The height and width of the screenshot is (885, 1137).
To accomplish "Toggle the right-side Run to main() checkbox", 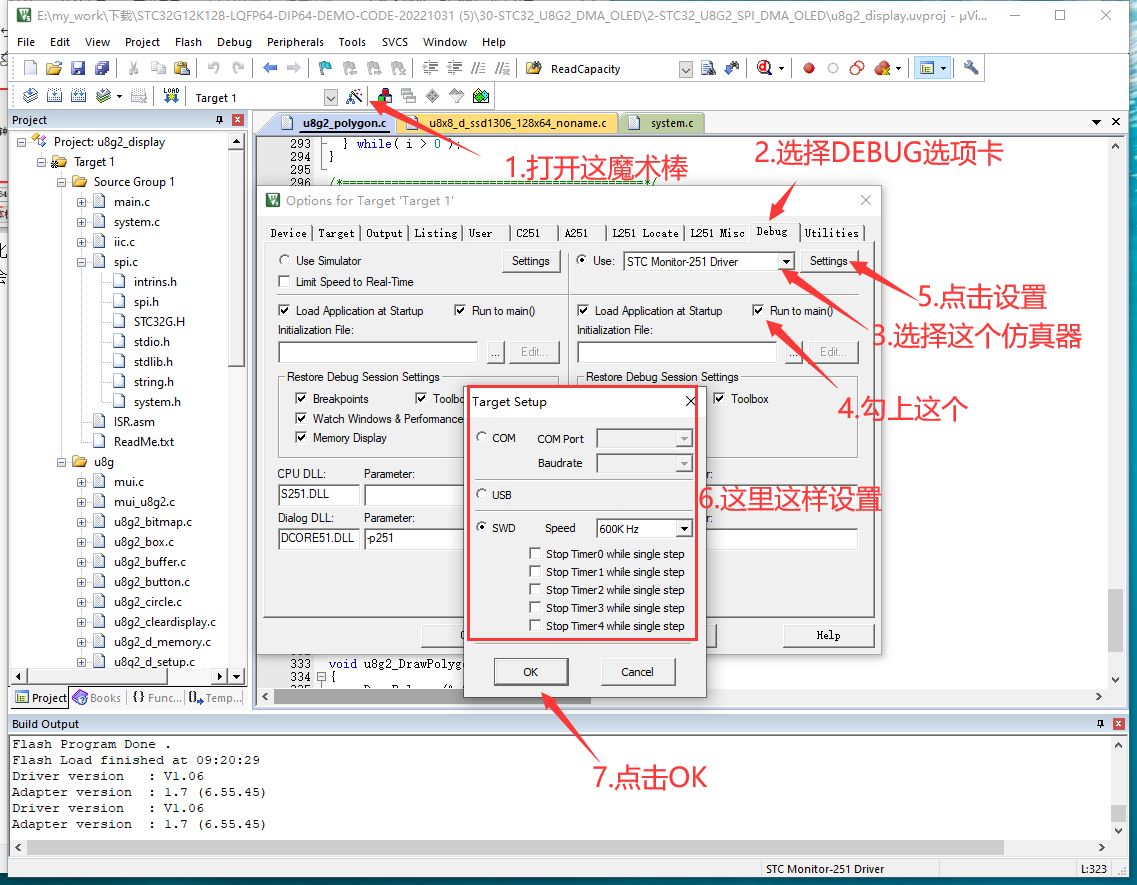I will click(759, 311).
